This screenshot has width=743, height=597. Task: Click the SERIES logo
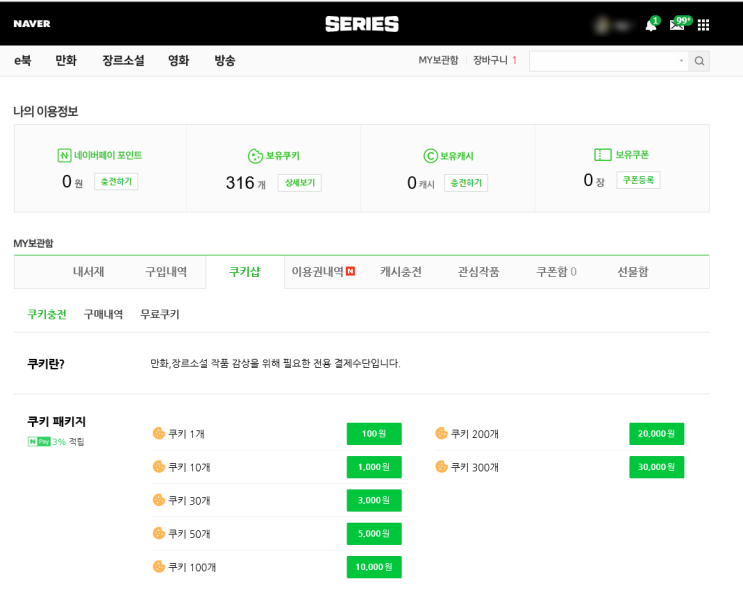click(362, 24)
